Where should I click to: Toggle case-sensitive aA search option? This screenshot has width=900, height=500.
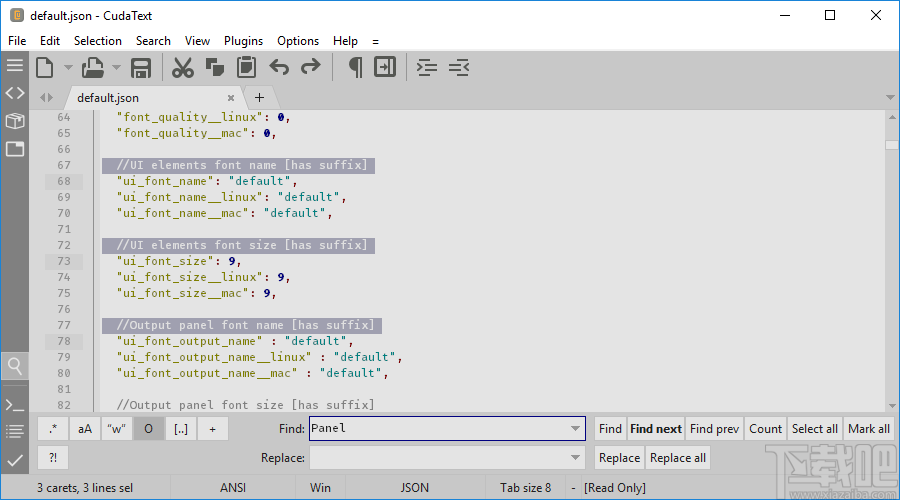[x=85, y=429]
